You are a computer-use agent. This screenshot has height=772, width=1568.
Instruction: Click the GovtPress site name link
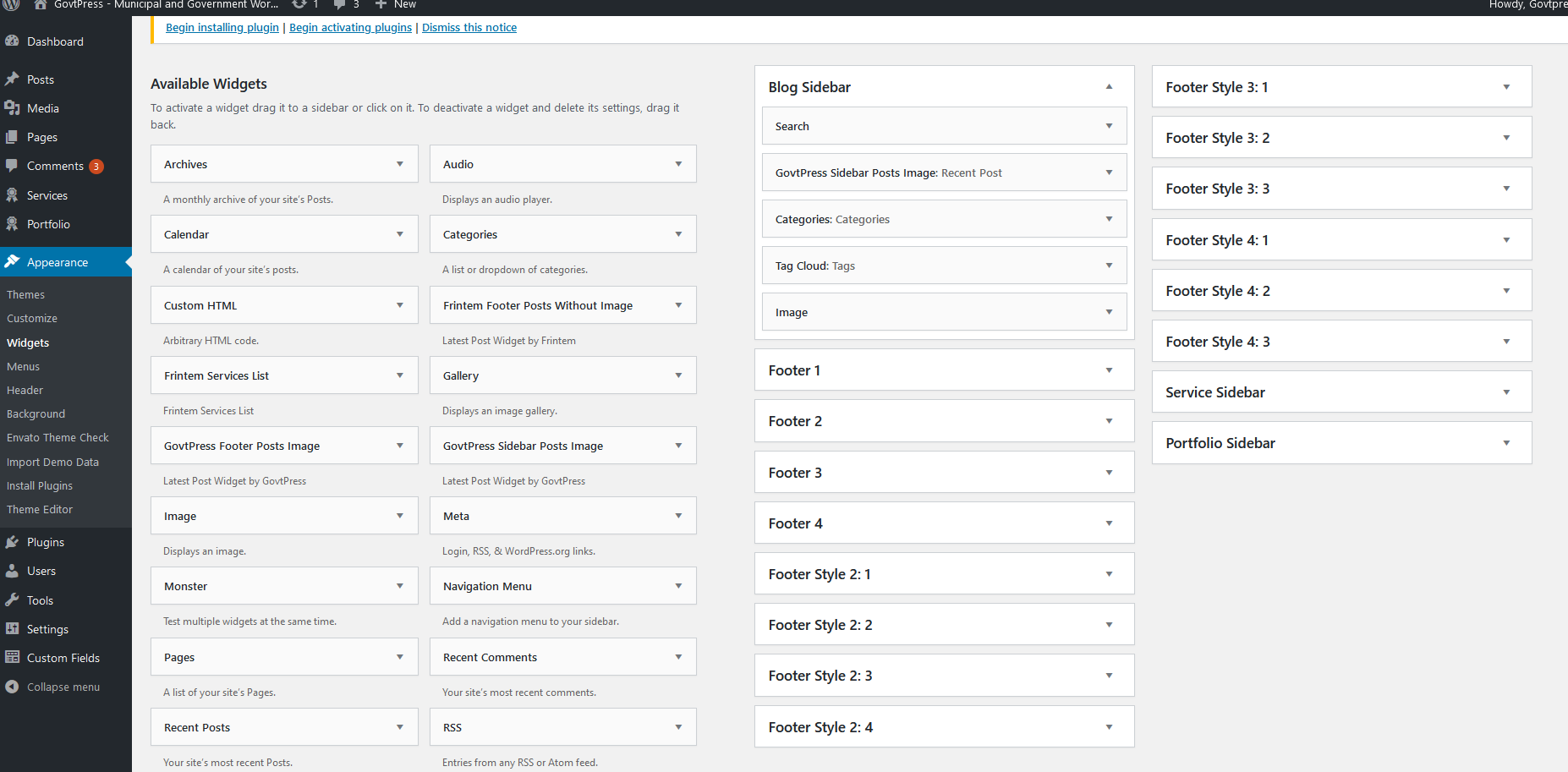[x=166, y=4]
